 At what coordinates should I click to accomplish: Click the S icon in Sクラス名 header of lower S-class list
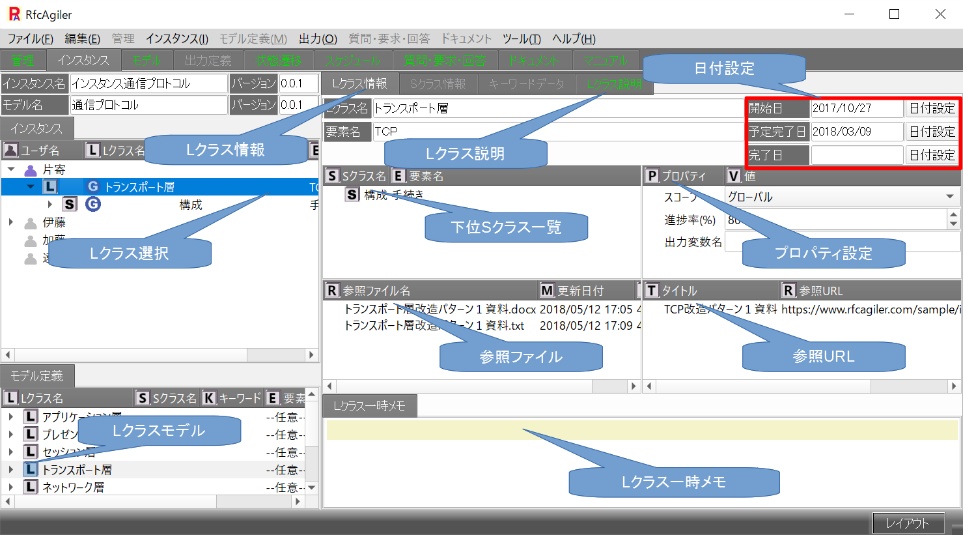332,176
